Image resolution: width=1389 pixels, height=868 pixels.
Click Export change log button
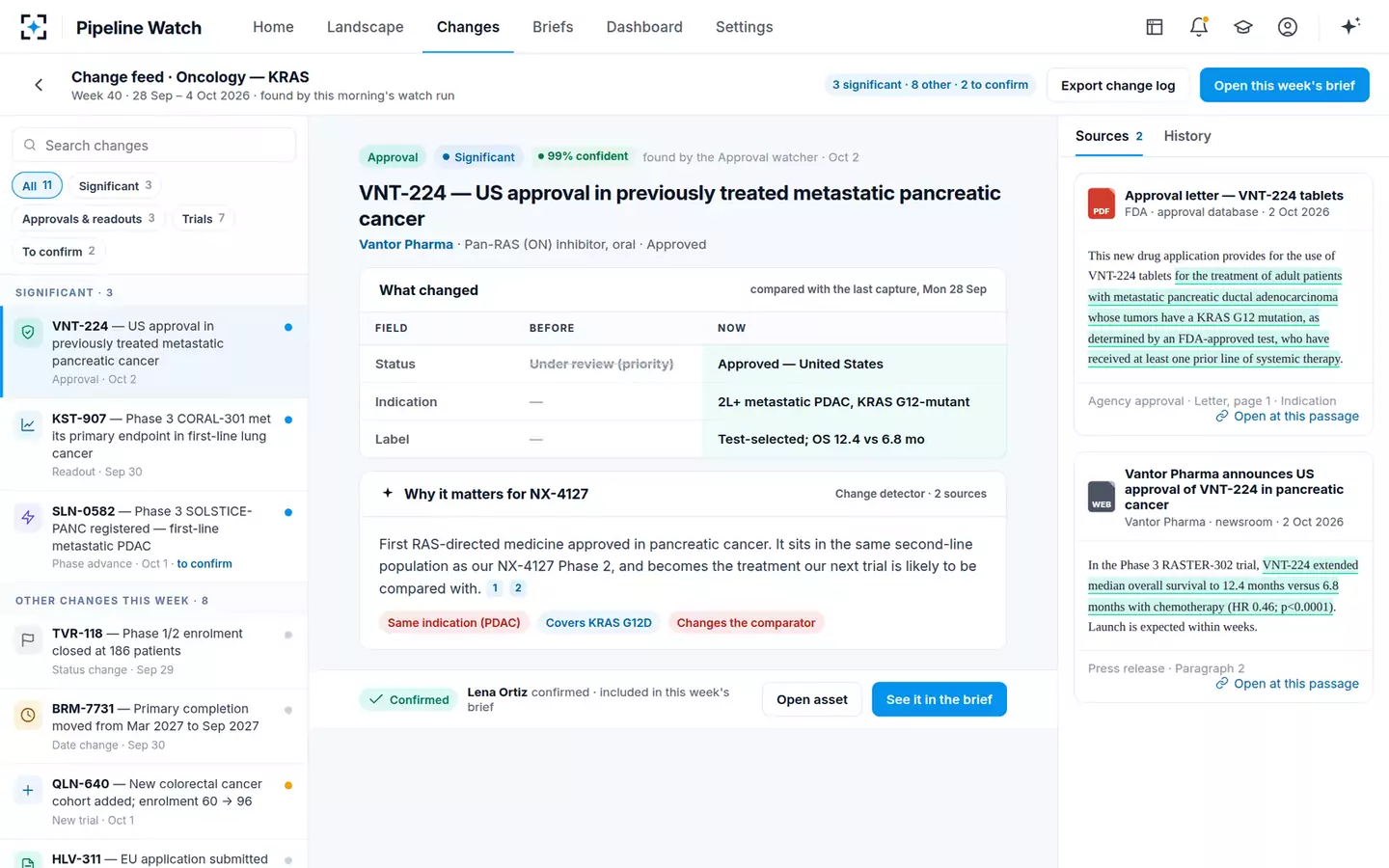pyautogui.click(x=1118, y=85)
